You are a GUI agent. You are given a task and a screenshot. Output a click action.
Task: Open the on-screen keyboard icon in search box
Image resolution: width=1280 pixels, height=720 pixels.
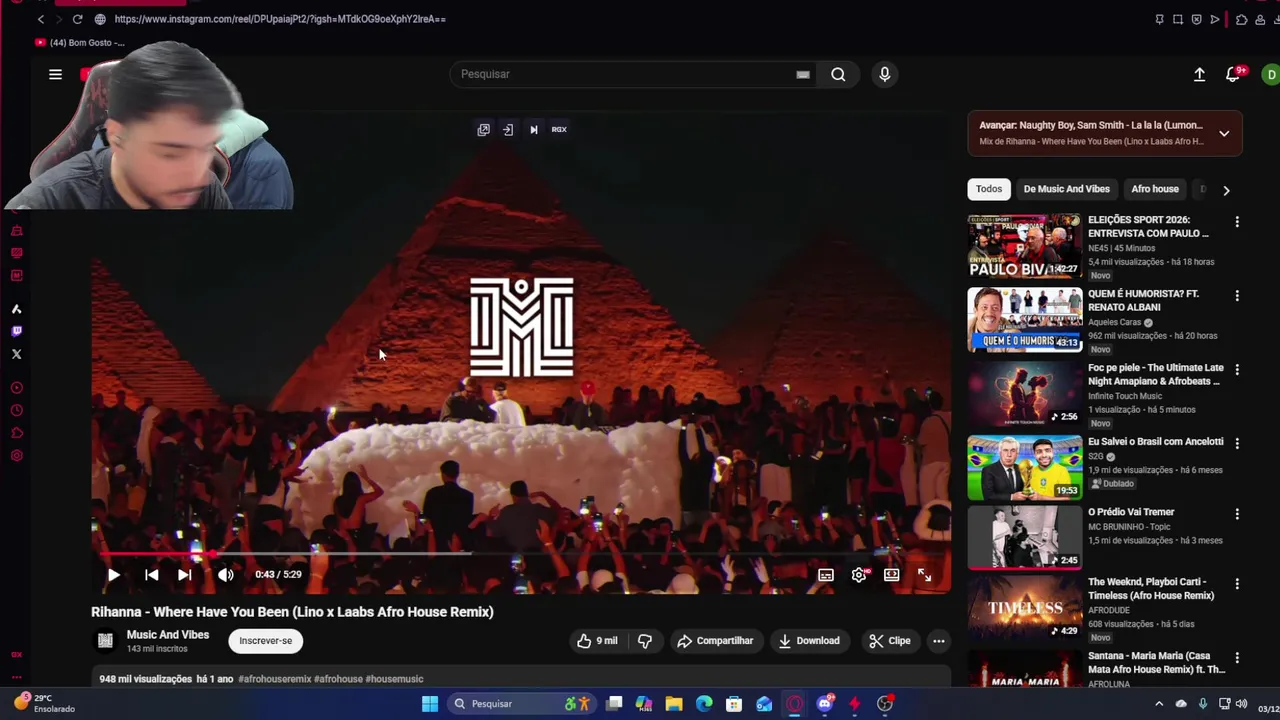tap(802, 74)
